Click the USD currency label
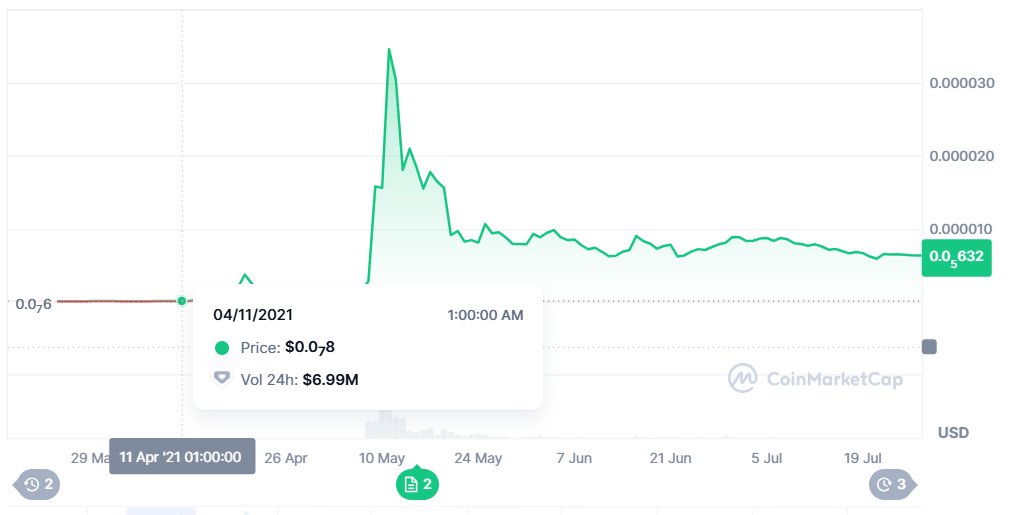The height and width of the screenshot is (515, 1009). (x=953, y=433)
